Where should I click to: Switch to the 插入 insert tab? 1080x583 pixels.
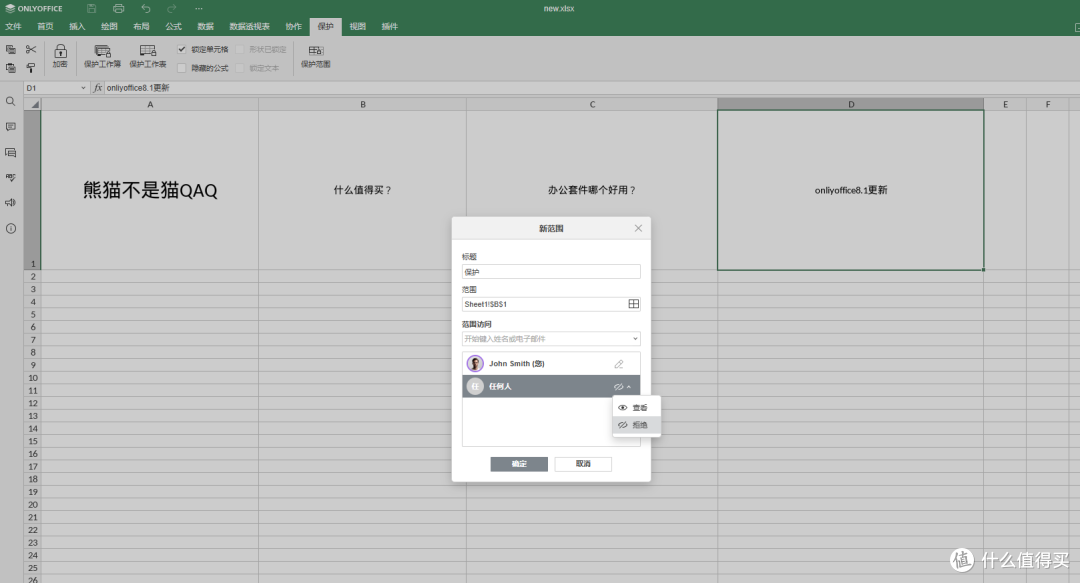coord(77,26)
